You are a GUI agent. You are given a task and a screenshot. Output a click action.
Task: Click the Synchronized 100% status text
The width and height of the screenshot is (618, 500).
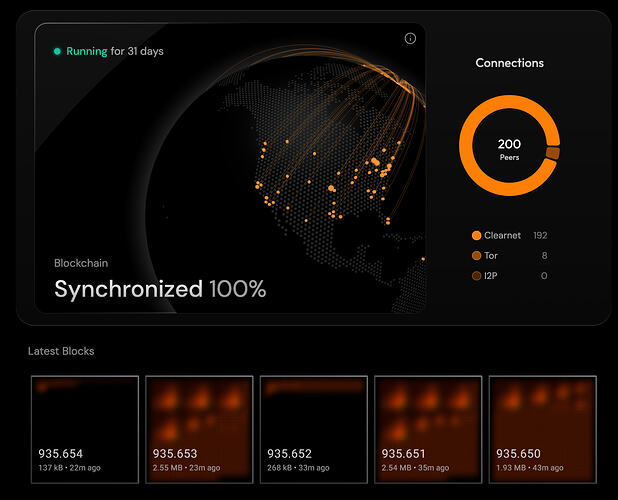tap(160, 290)
